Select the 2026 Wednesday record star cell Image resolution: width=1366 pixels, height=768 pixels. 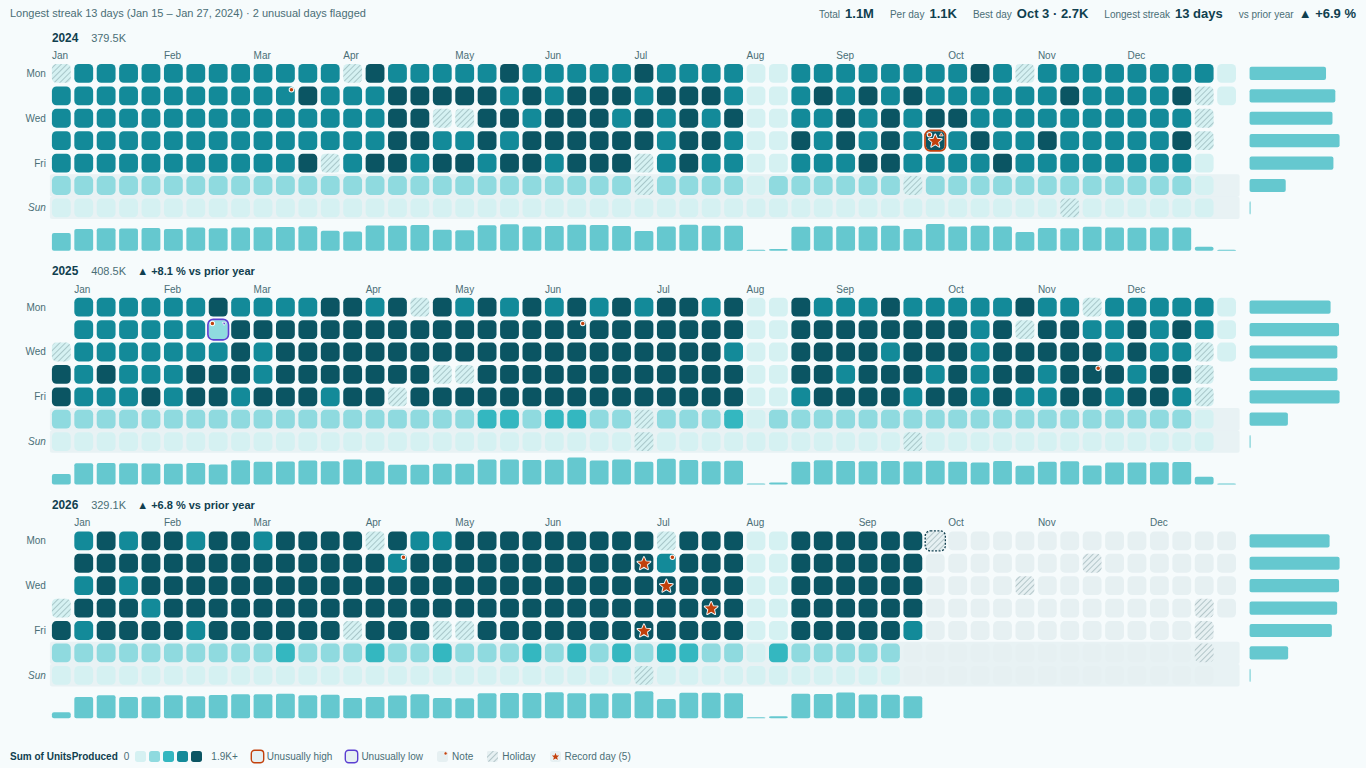[666, 586]
